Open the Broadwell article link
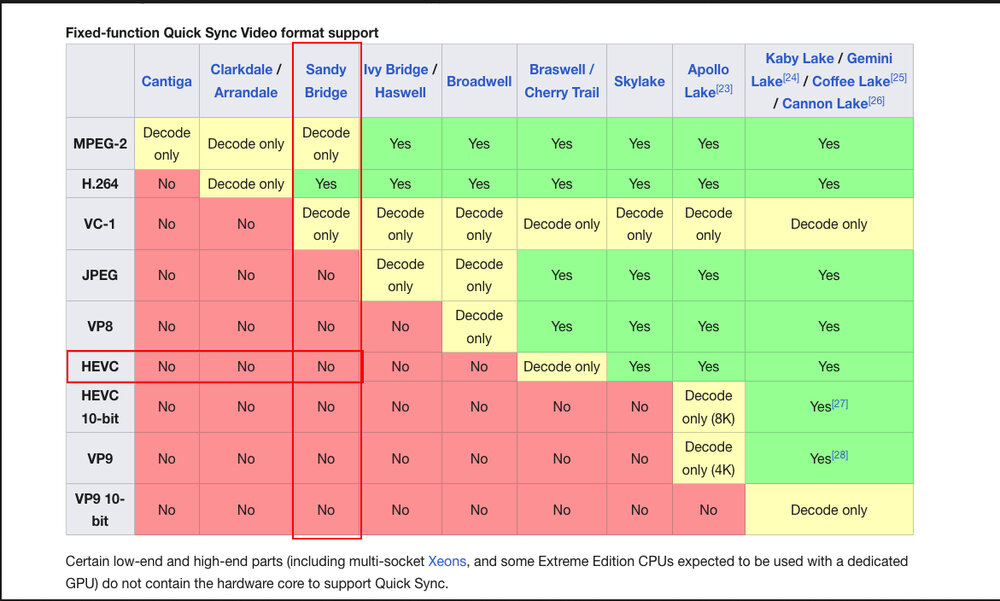 pos(479,81)
